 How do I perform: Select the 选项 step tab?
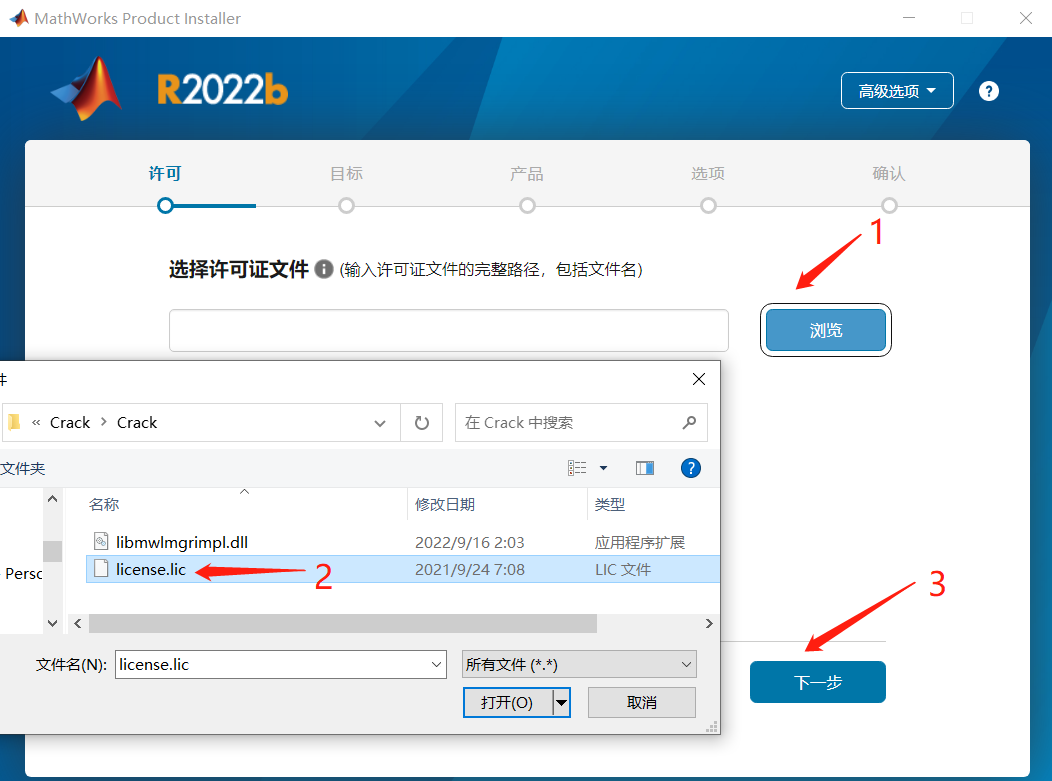708,174
